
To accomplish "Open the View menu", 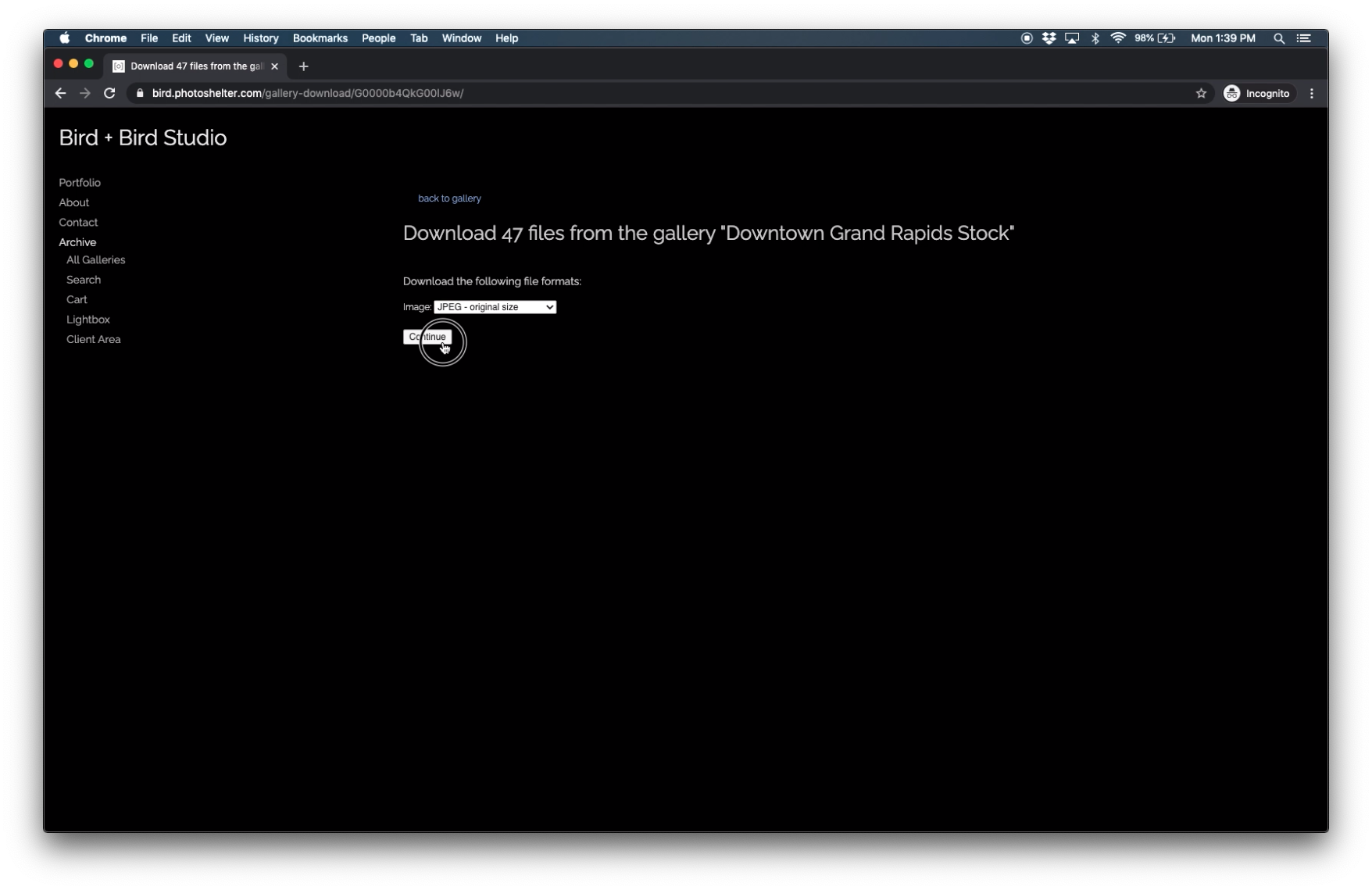I will coord(217,38).
